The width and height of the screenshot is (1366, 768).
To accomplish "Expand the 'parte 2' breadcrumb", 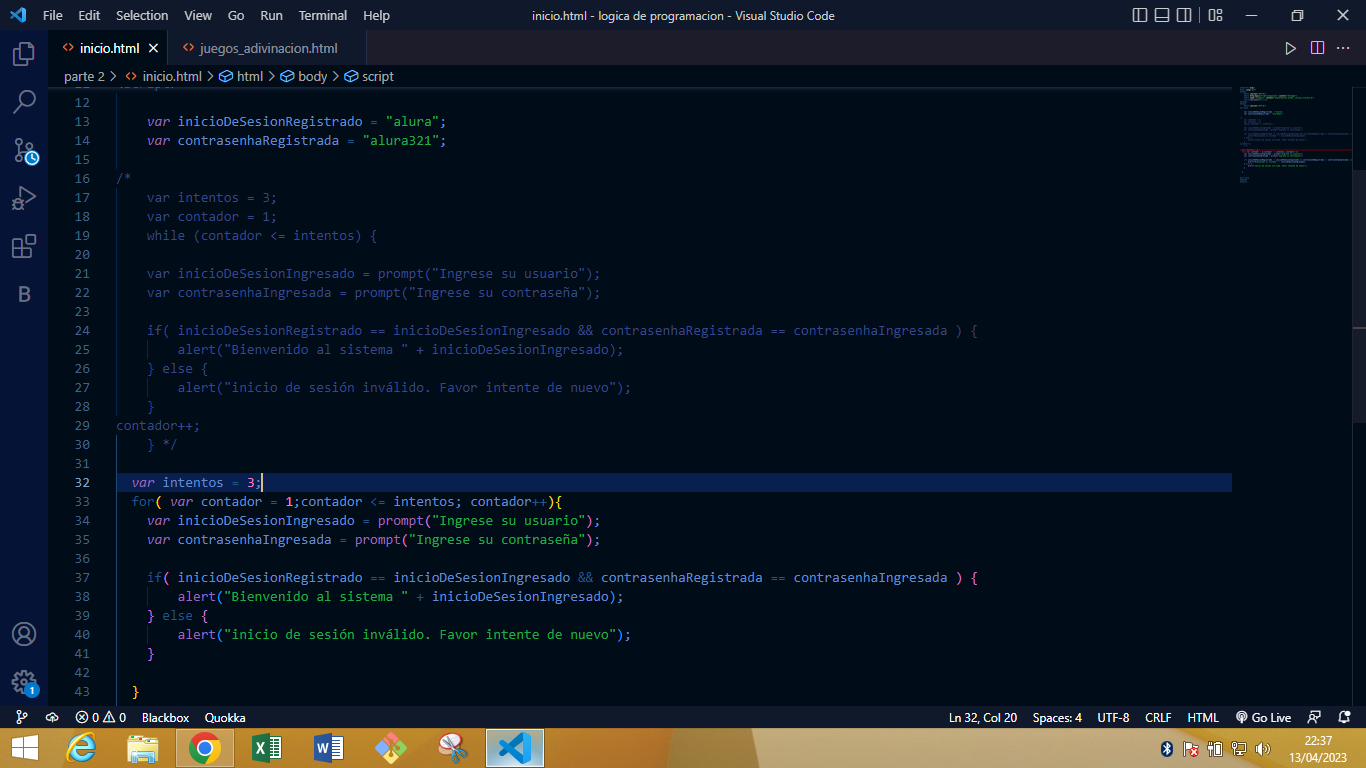I will coord(84,76).
